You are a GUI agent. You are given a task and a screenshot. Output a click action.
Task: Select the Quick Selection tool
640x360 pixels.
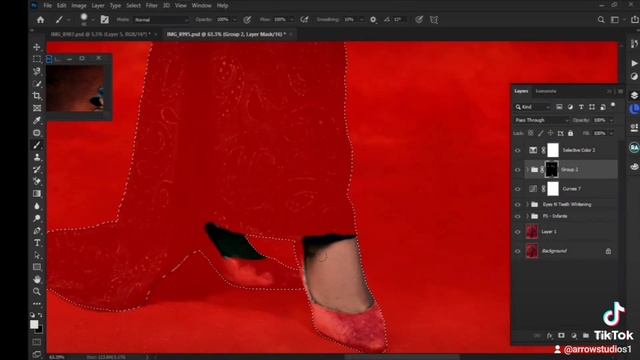pyautogui.click(x=37, y=84)
